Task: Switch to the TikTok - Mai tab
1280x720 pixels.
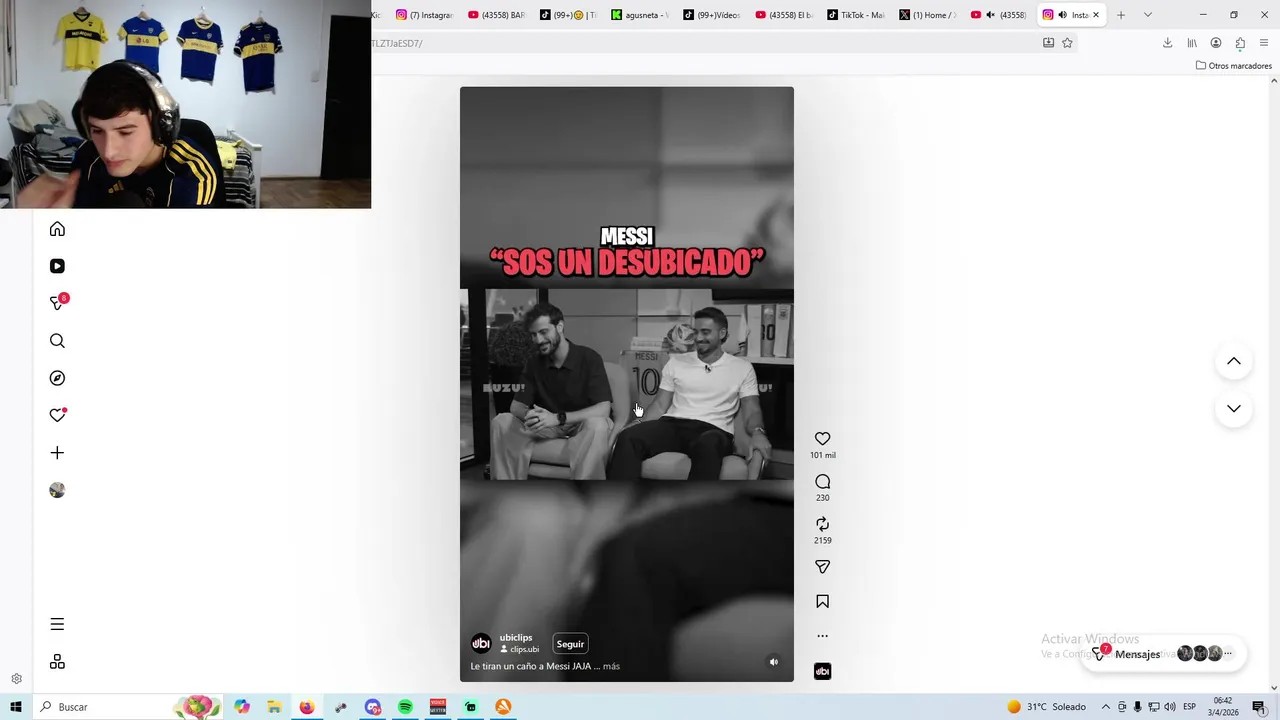Action: pyautogui.click(x=856, y=15)
